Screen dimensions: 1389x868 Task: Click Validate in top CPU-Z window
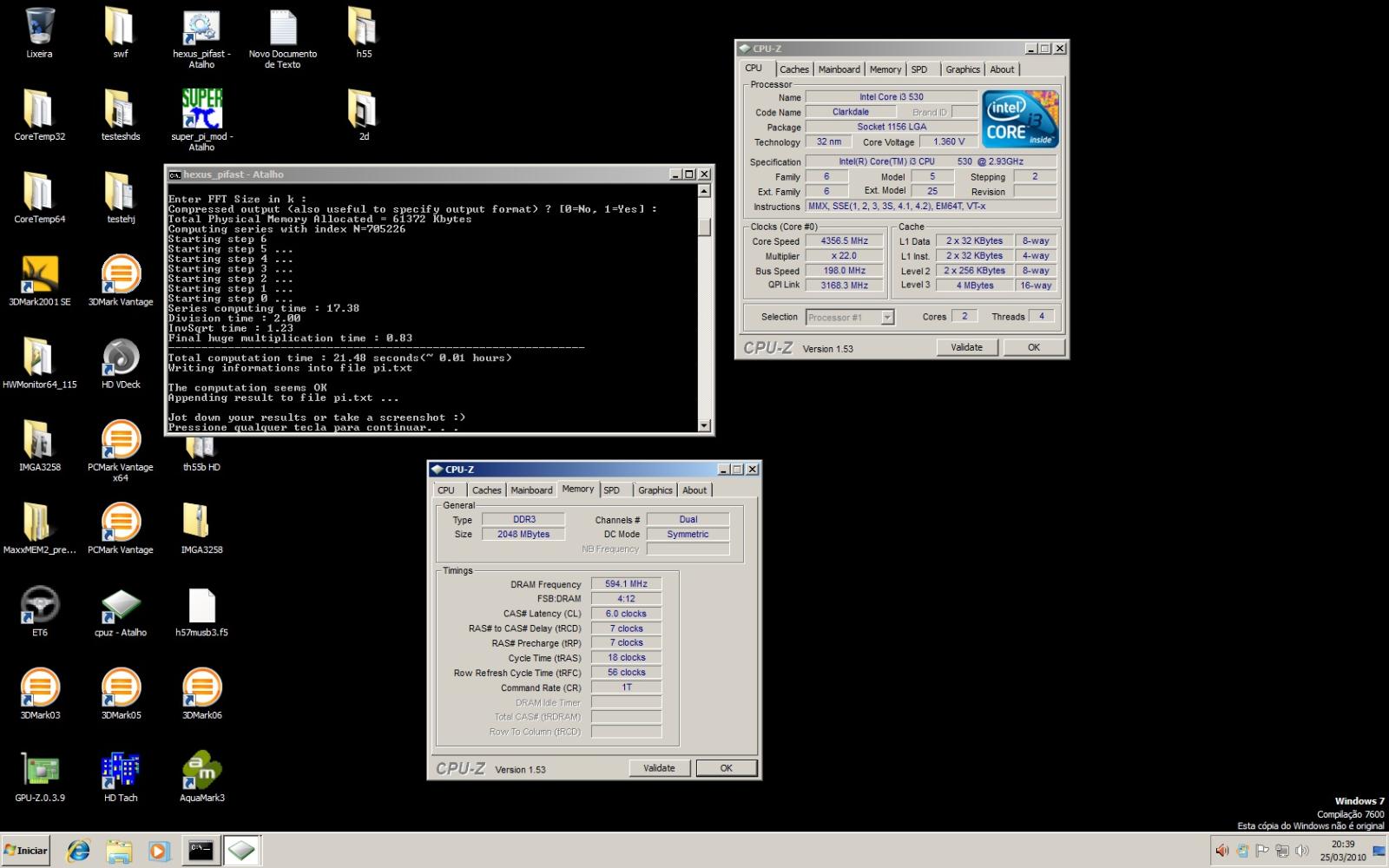966,347
